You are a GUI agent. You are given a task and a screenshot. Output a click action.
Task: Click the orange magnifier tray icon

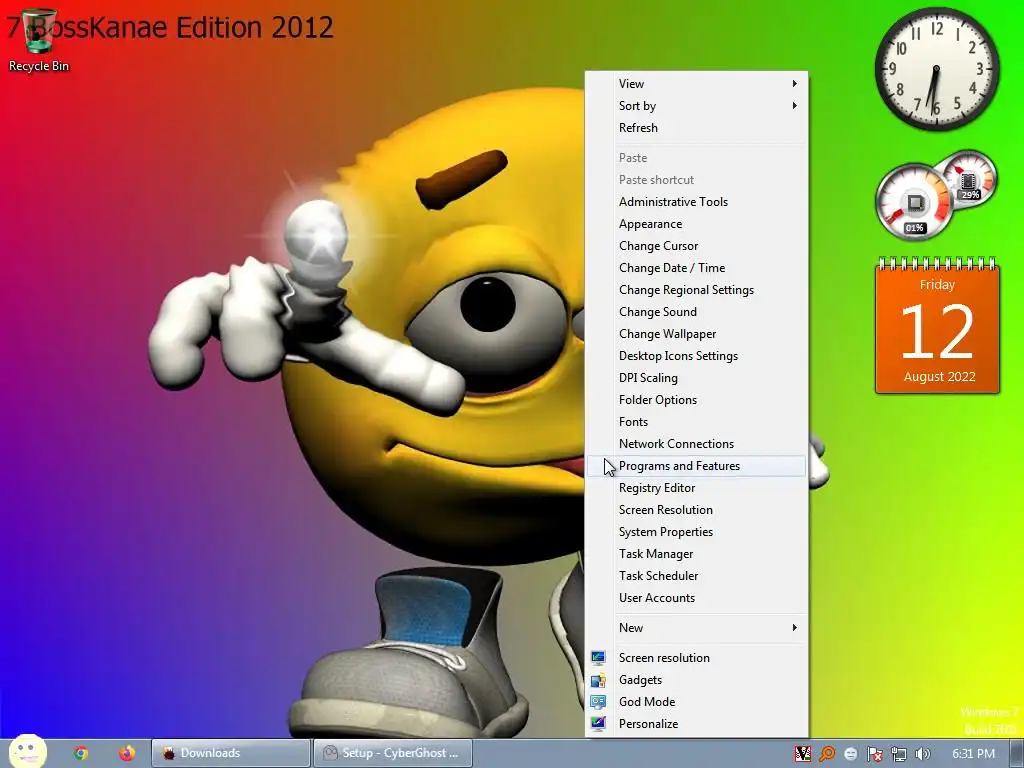pos(827,754)
